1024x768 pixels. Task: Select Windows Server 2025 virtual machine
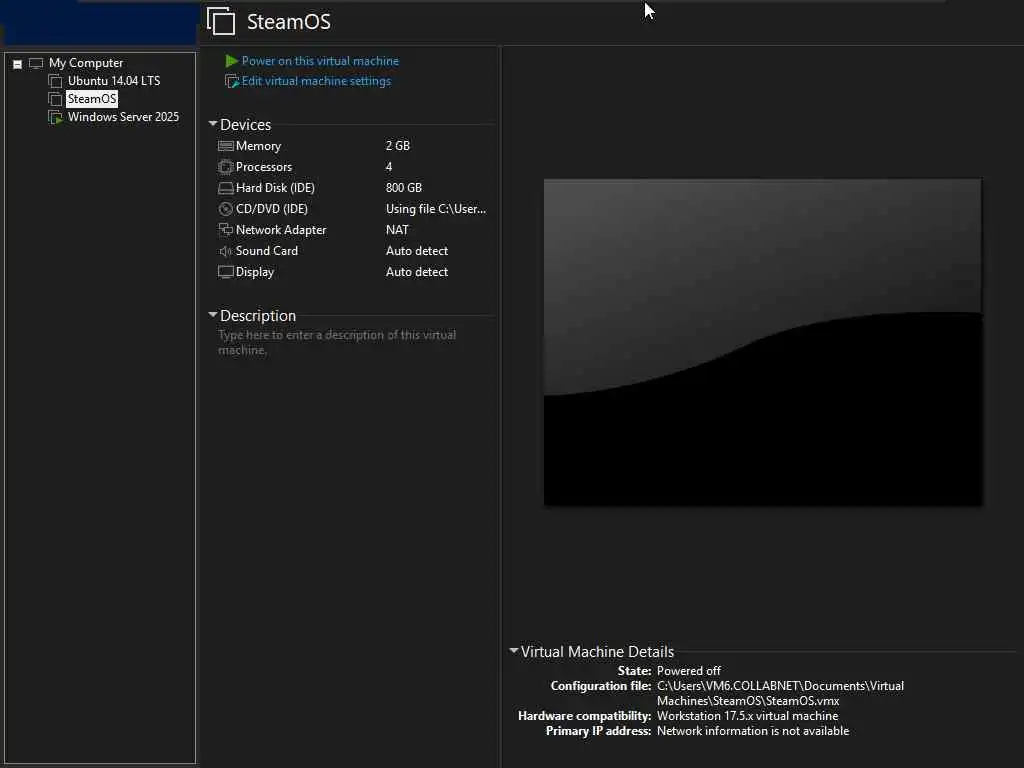pos(123,117)
